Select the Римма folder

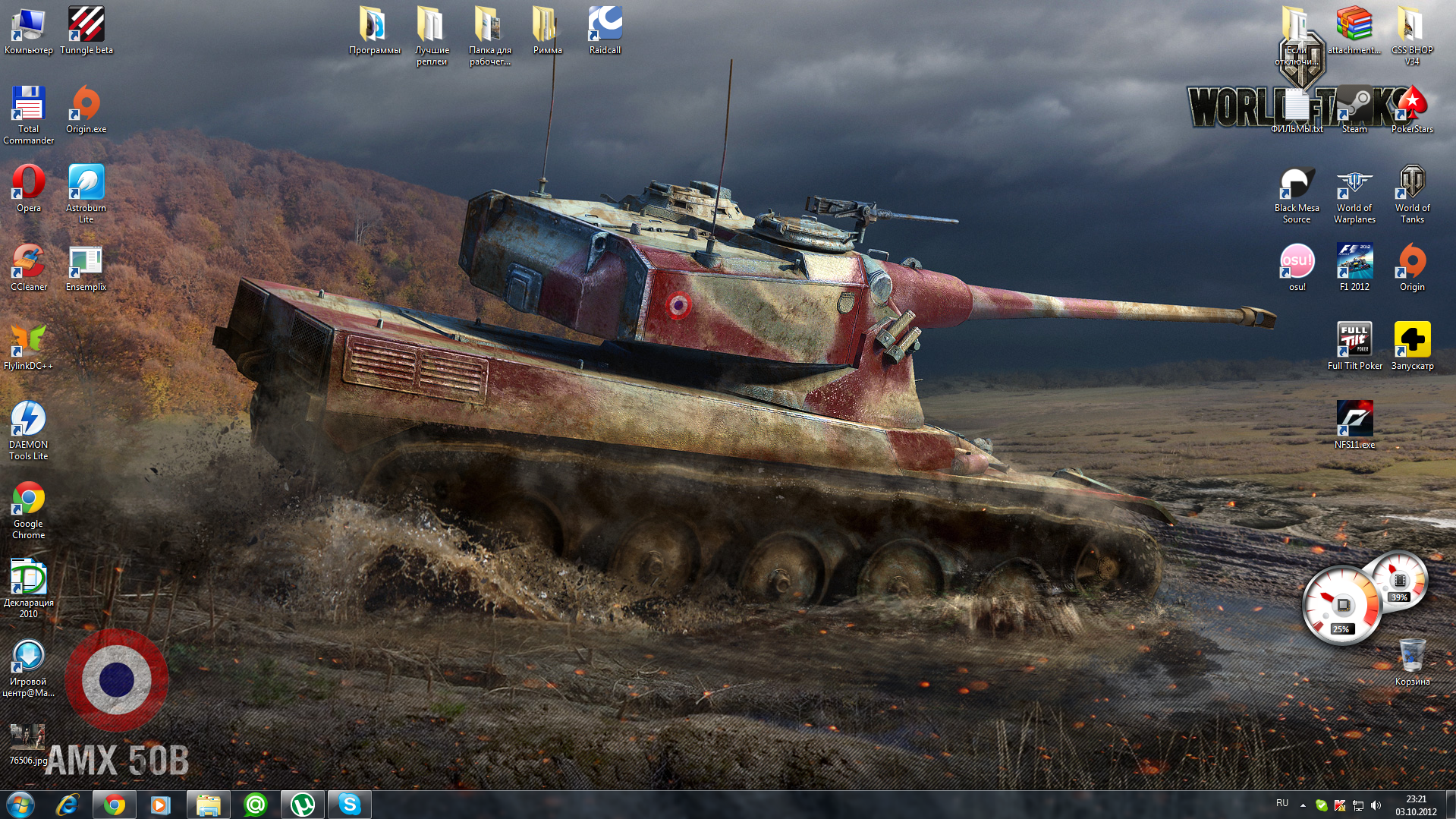(548, 30)
